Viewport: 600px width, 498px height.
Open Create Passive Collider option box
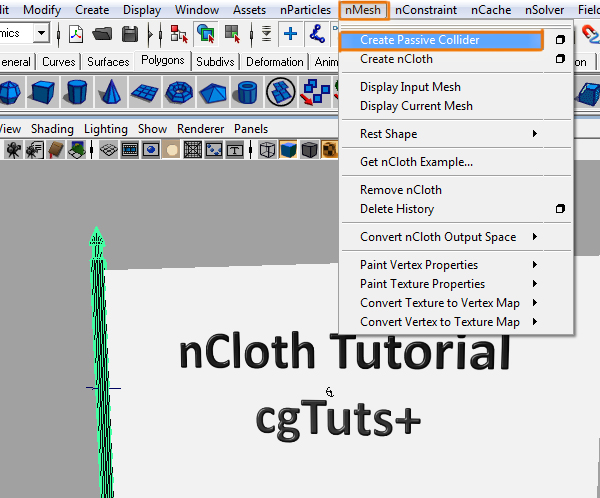point(560,40)
